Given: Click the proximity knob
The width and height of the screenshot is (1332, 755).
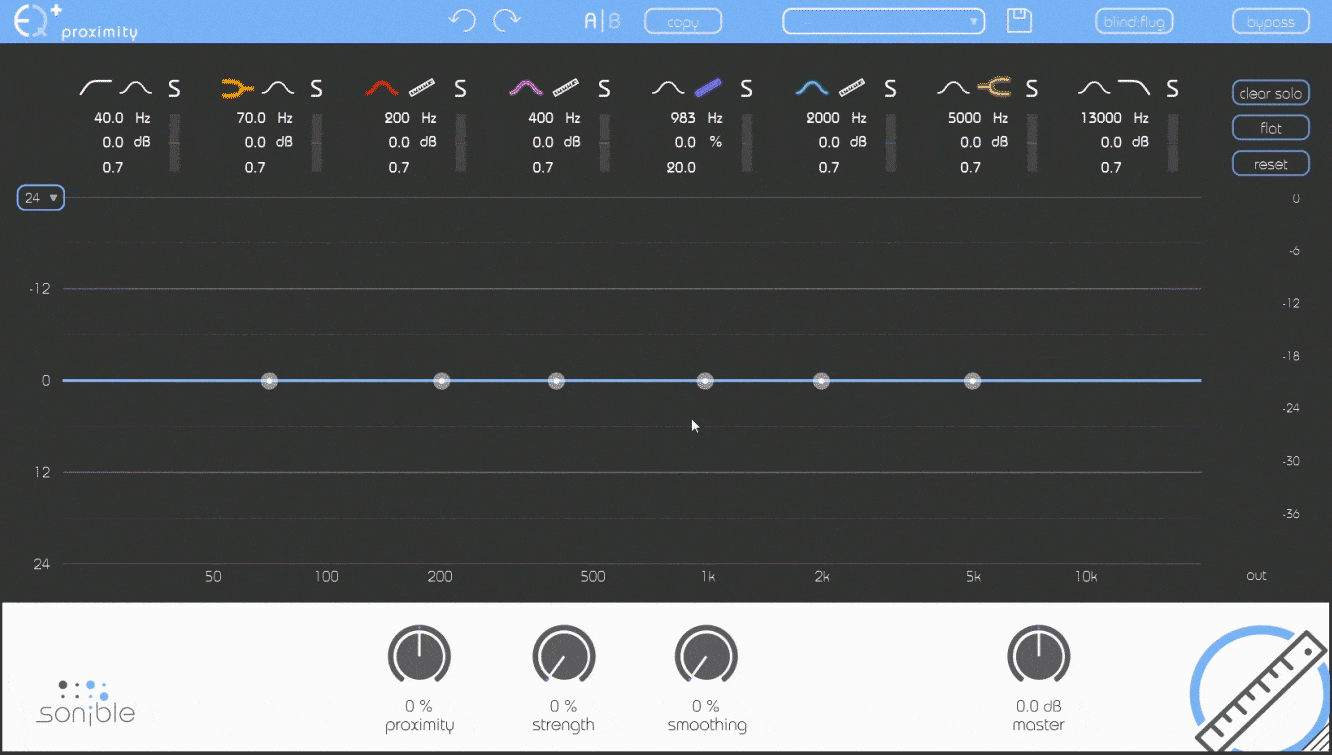Looking at the screenshot, I should (x=419, y=657).
